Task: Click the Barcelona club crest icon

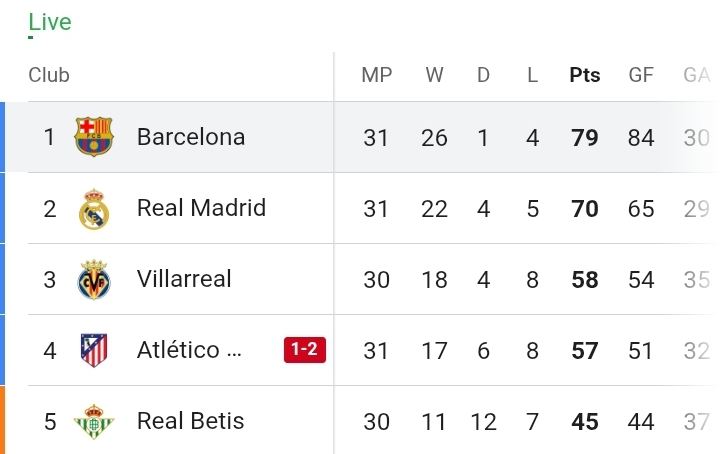Action: 95,137
